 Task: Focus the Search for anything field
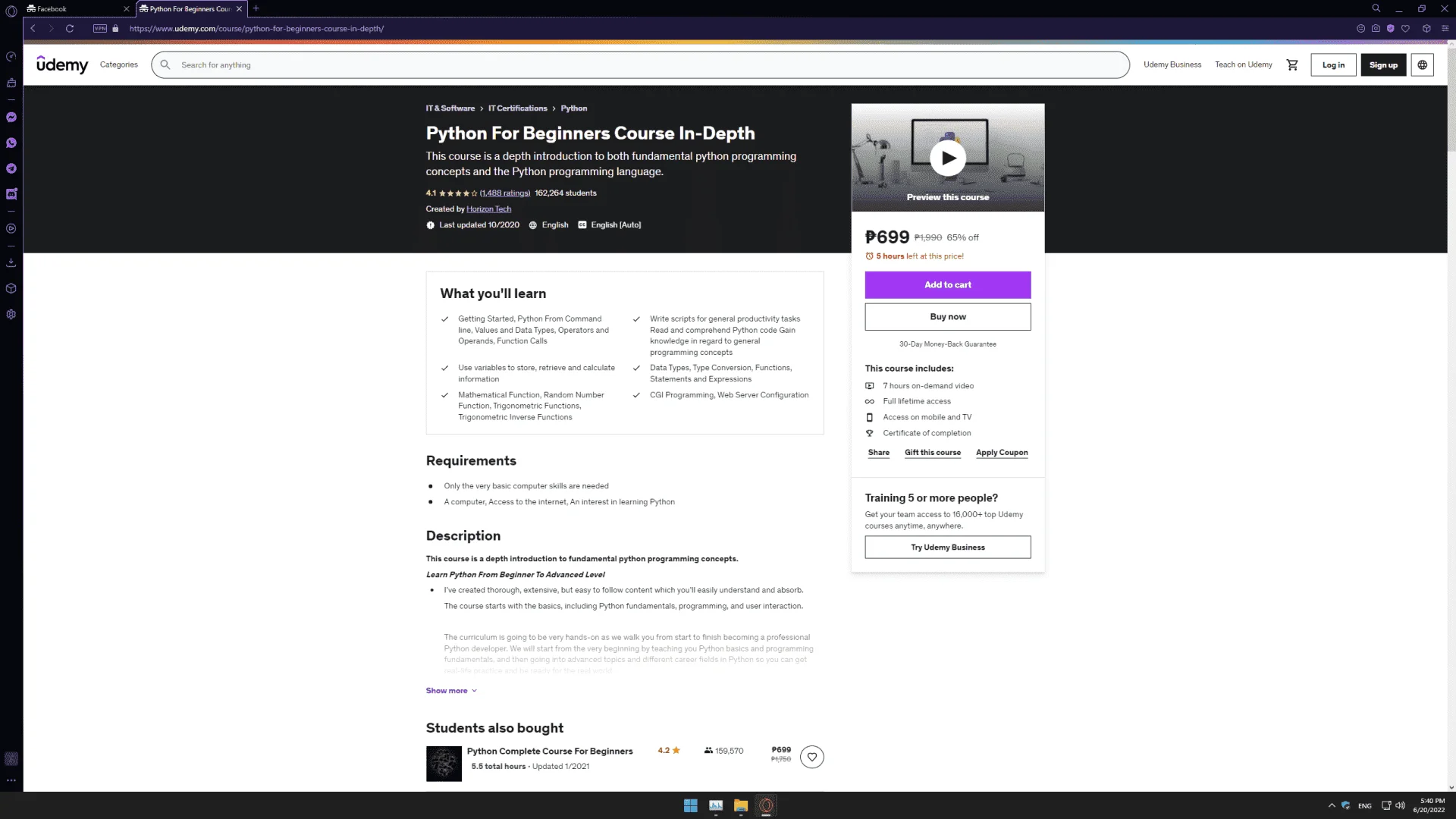(x=641, y=65)
